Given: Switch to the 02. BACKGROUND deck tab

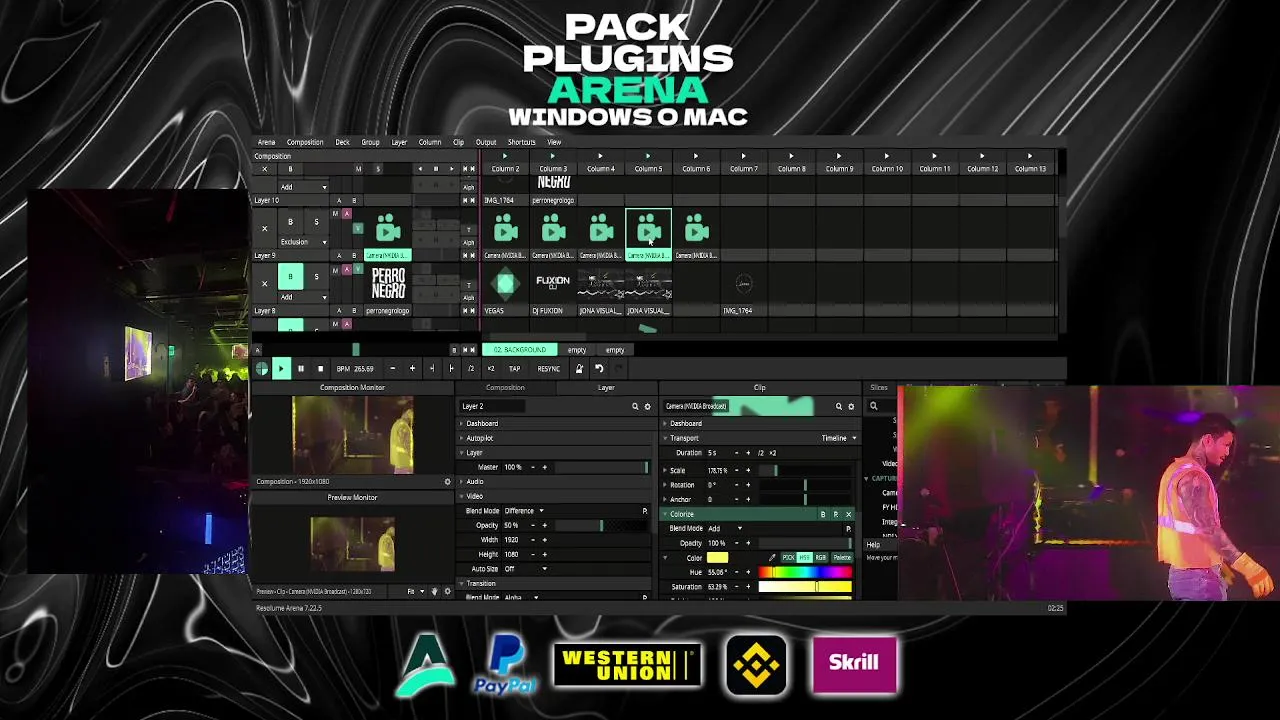Looking at the screenshot, I should 520,350.
